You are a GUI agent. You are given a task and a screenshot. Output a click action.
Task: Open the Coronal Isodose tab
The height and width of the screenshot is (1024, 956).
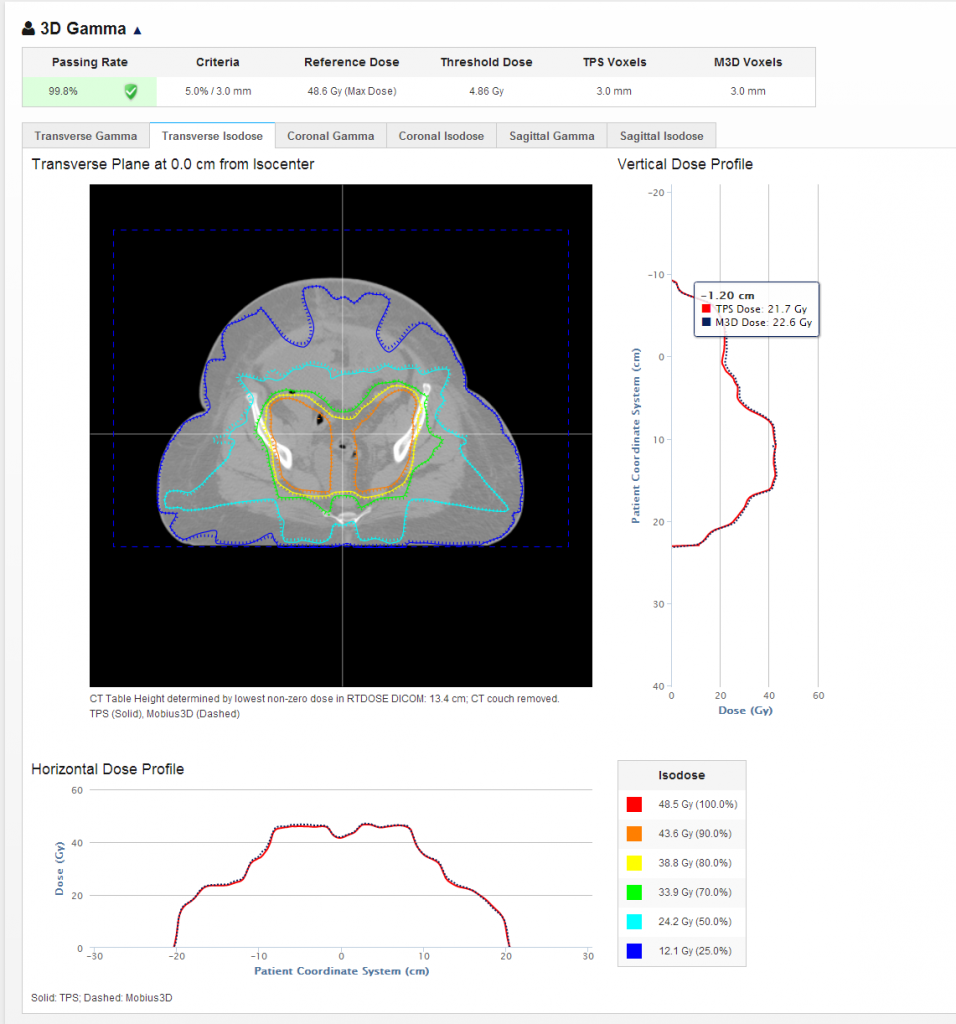coord(441,136)
